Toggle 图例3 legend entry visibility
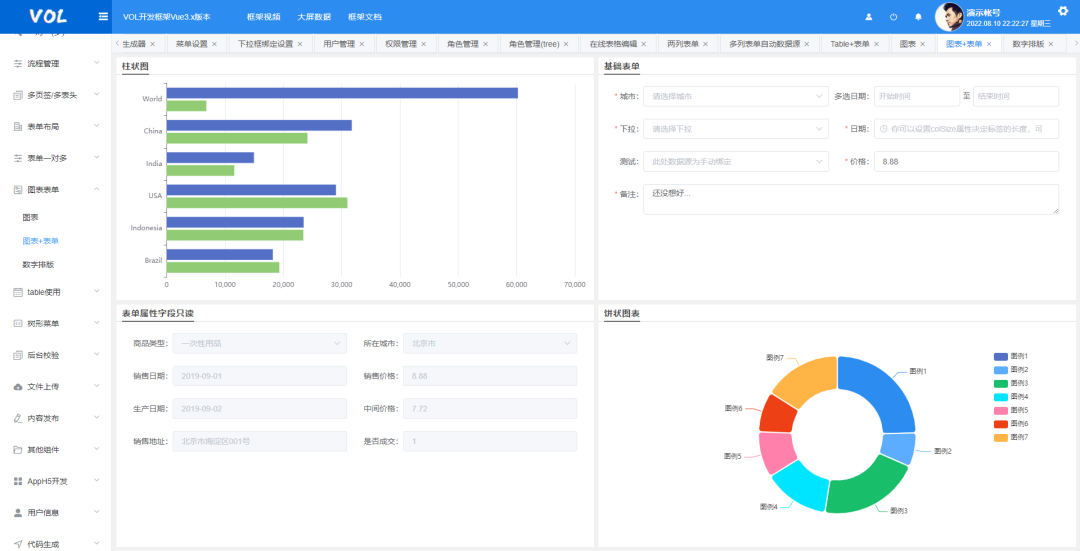Viewport: 1080px width, 551px height. [x=1010, y=383]
